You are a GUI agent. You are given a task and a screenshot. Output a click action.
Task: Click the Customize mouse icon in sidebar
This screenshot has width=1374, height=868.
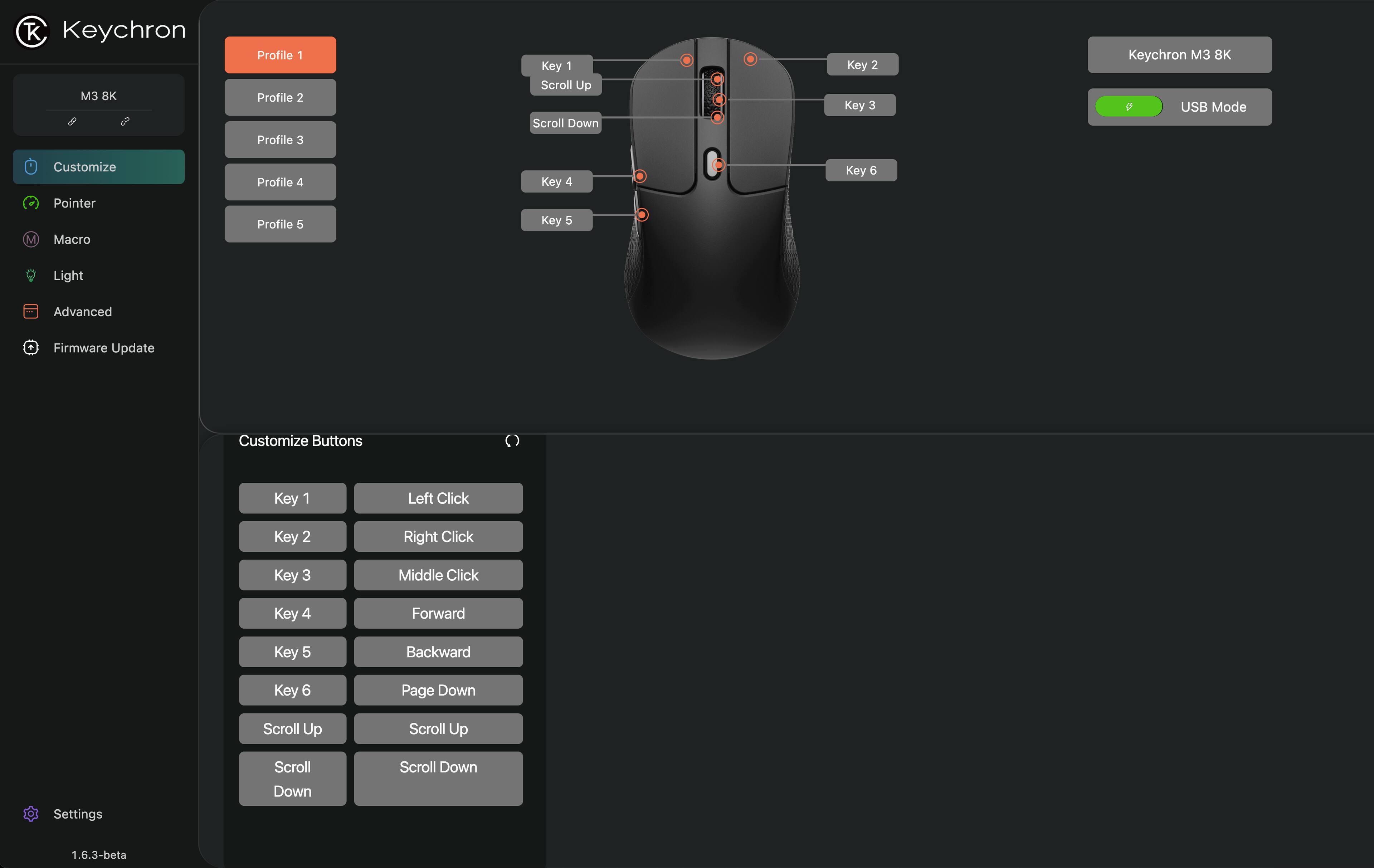point(31,167)
